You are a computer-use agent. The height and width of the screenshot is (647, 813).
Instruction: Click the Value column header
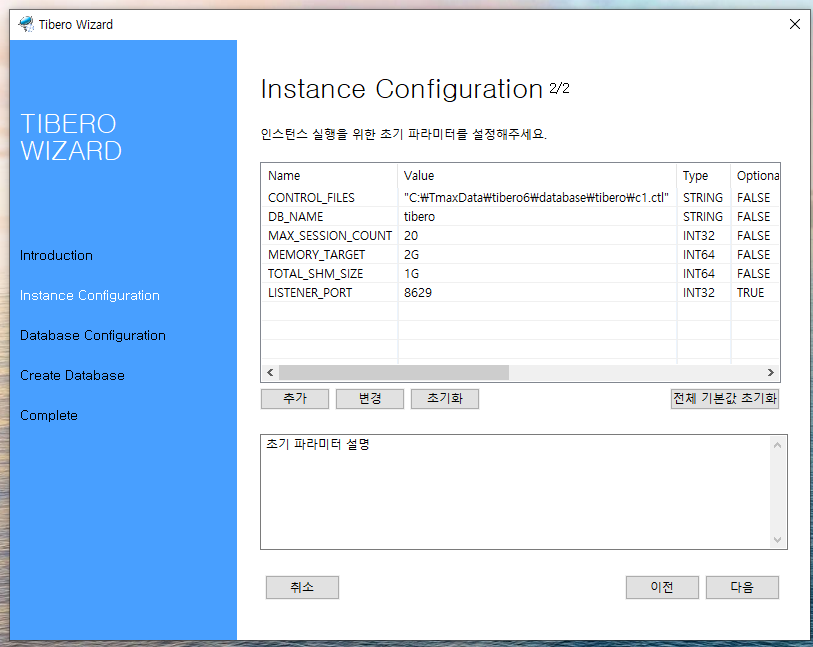point(537,176)
